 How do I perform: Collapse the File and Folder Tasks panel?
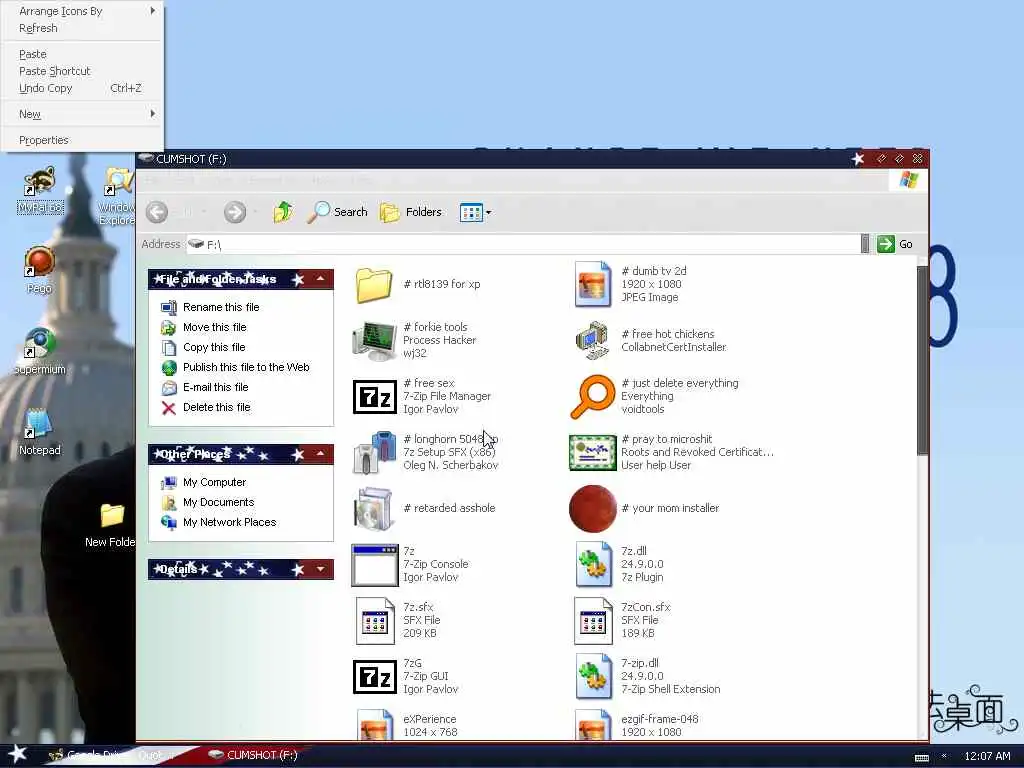[321, 279]
